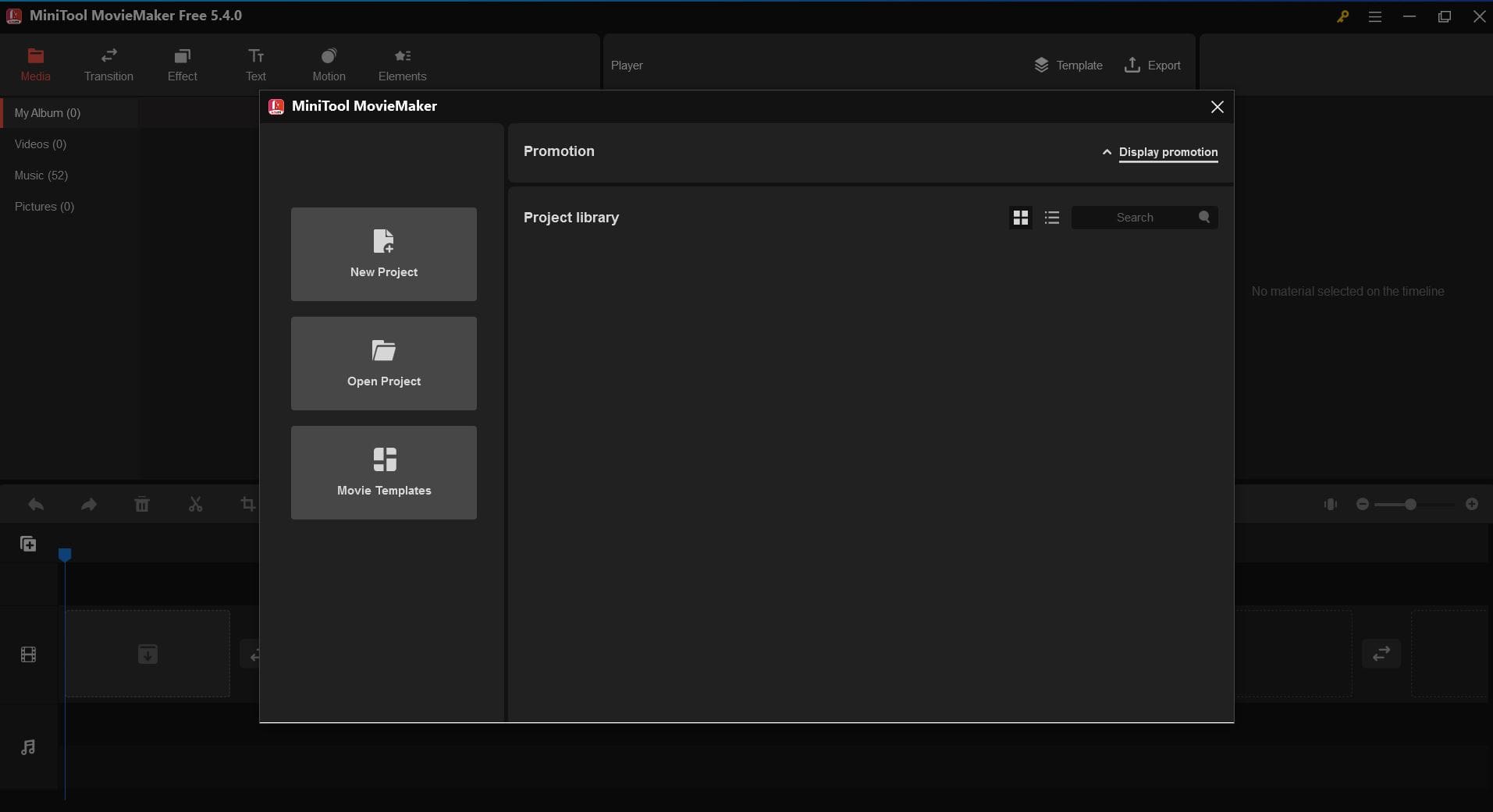Click the audio track music note icon

point(28,747)
